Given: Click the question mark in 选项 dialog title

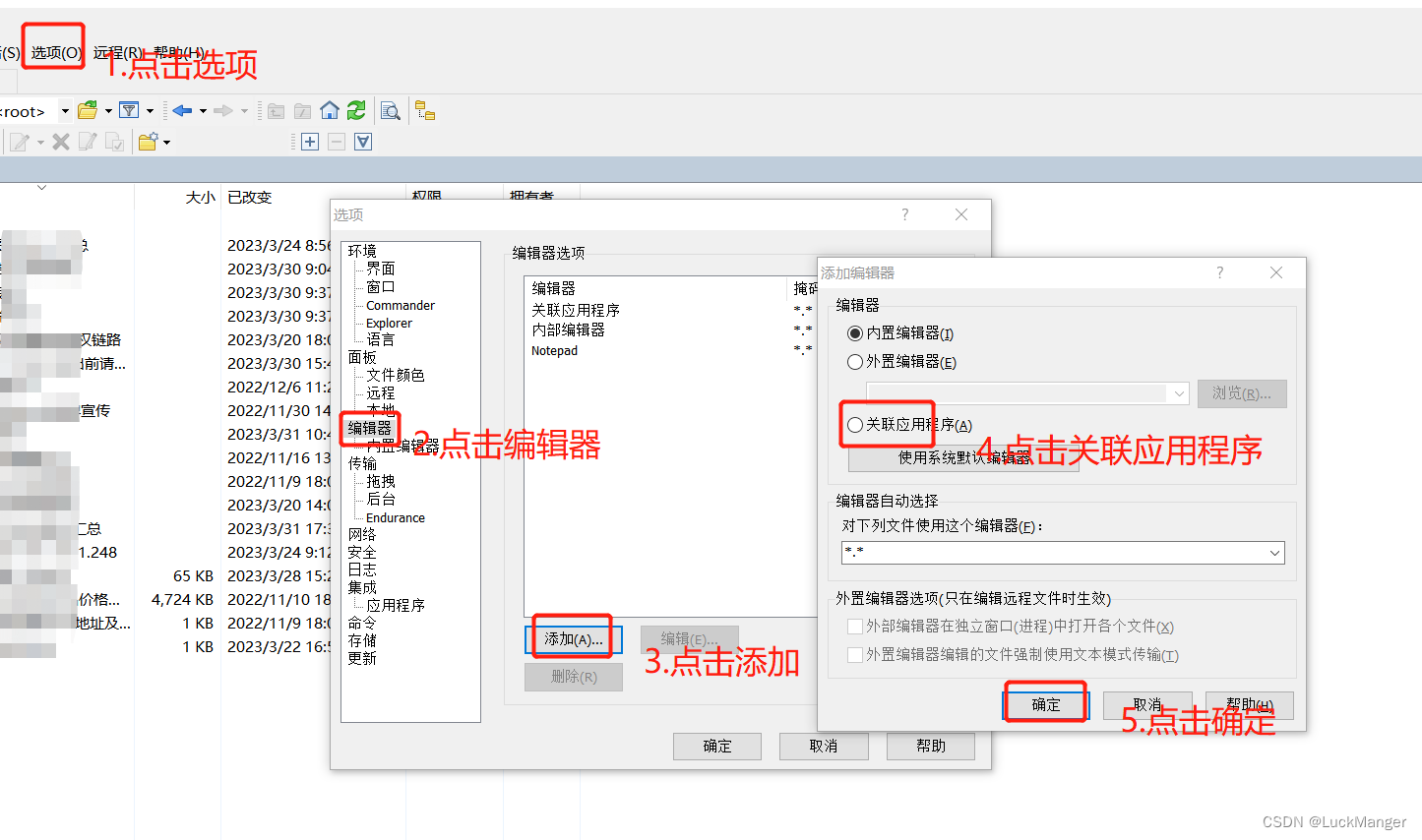Looking at the screenshot, I should [905, 214].
